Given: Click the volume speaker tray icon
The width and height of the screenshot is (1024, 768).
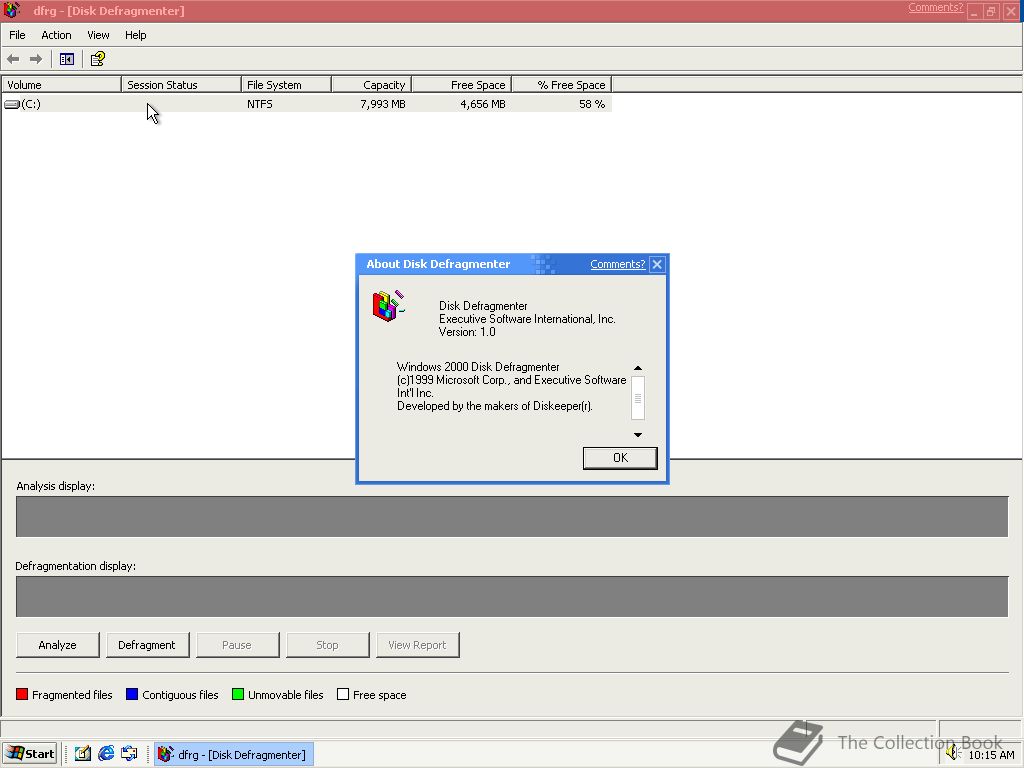Looking at the screenshot, I should [953, 754].
